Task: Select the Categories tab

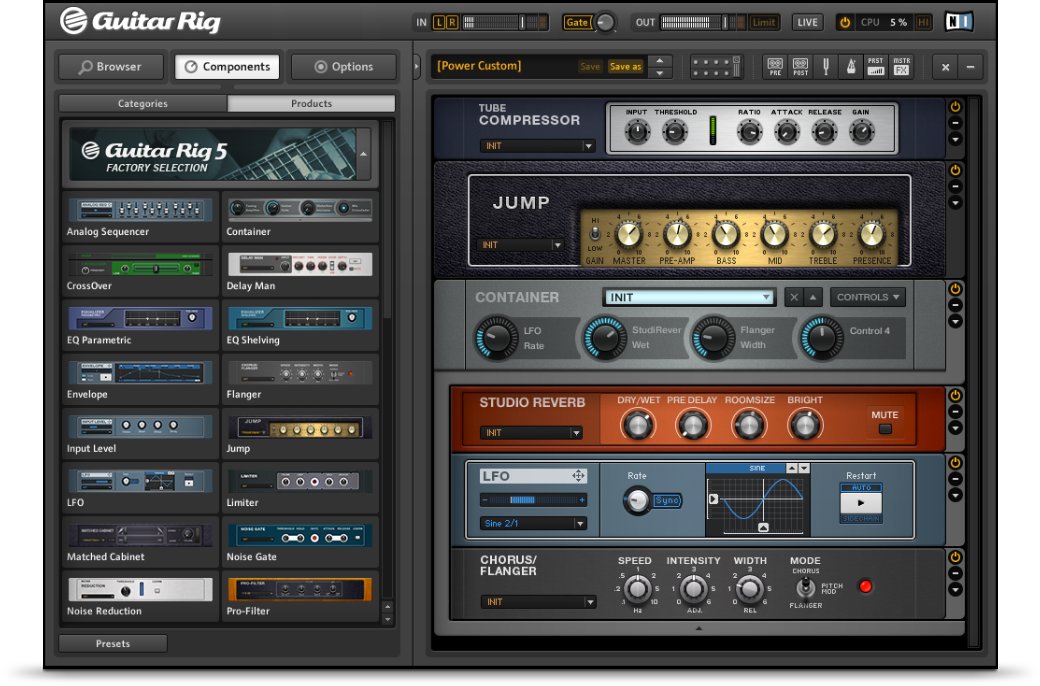Action: 143,103
